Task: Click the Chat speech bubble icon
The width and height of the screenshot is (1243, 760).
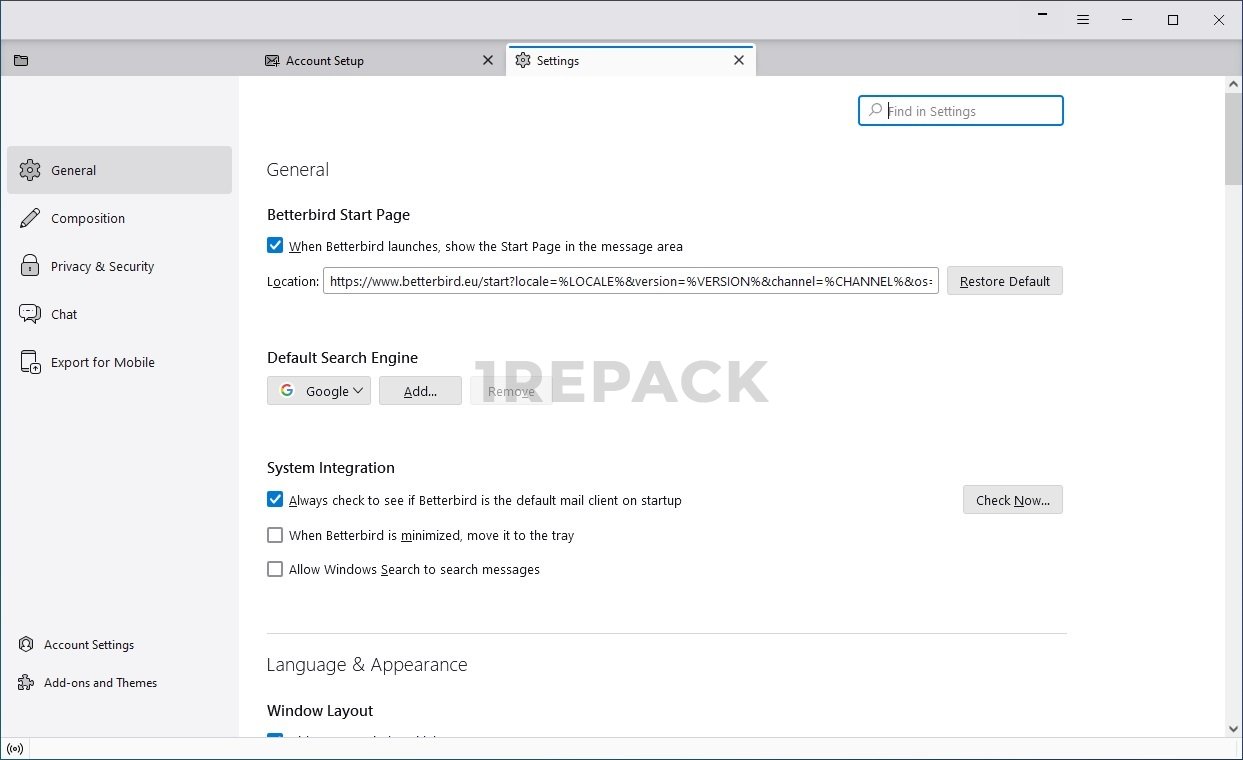Action: (x=30, y=314)
